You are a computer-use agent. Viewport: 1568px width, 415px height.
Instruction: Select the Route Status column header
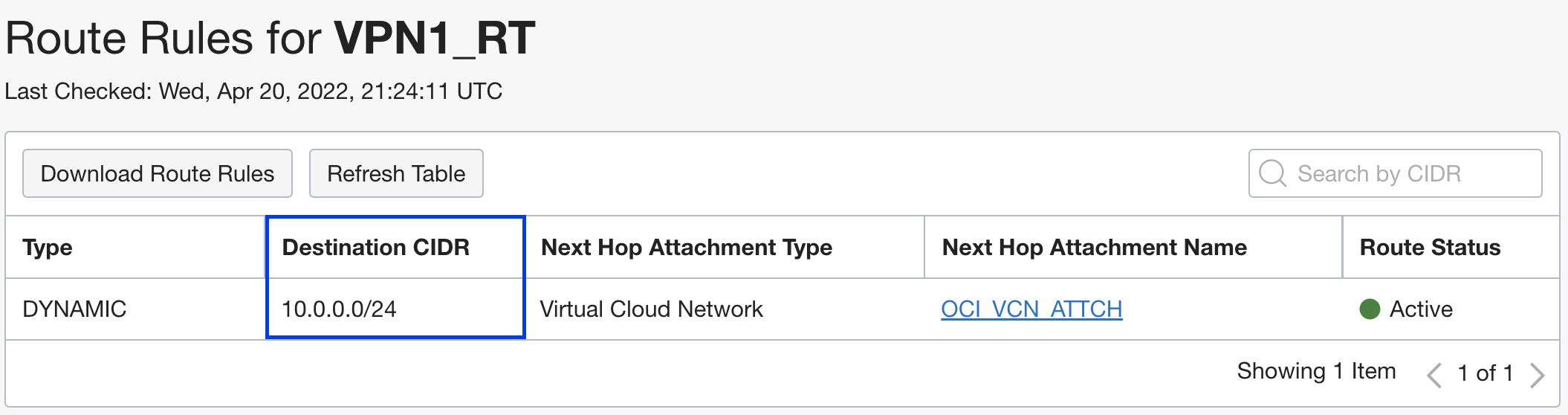pos(1430,248)
